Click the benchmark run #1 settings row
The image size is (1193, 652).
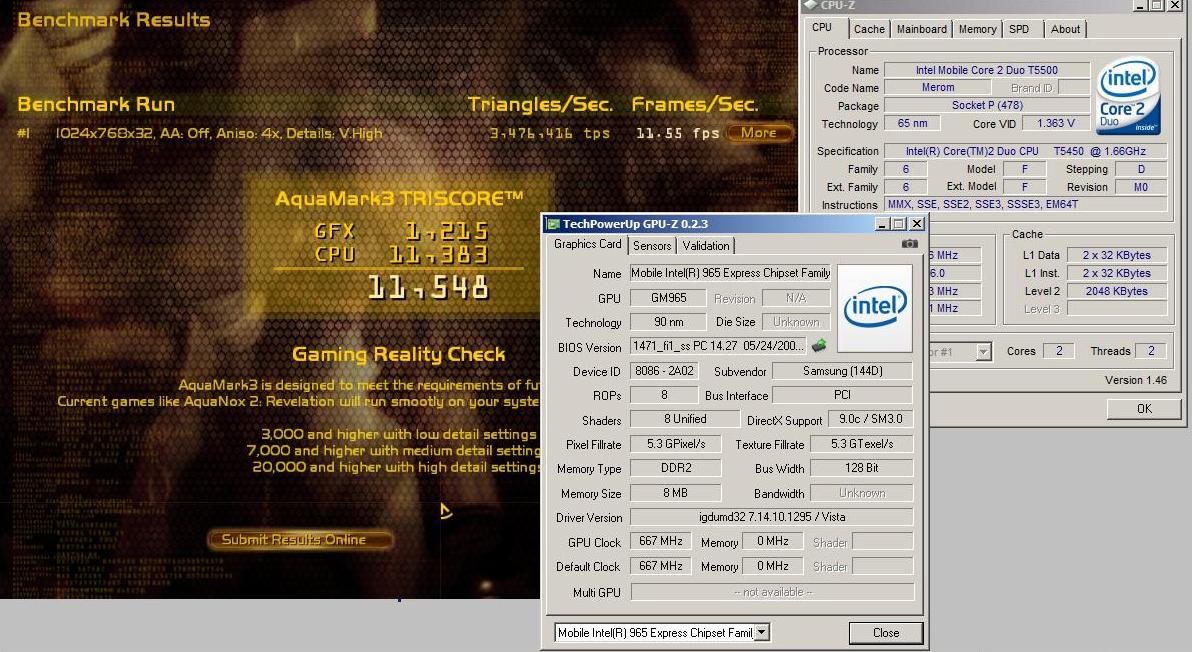219,134
